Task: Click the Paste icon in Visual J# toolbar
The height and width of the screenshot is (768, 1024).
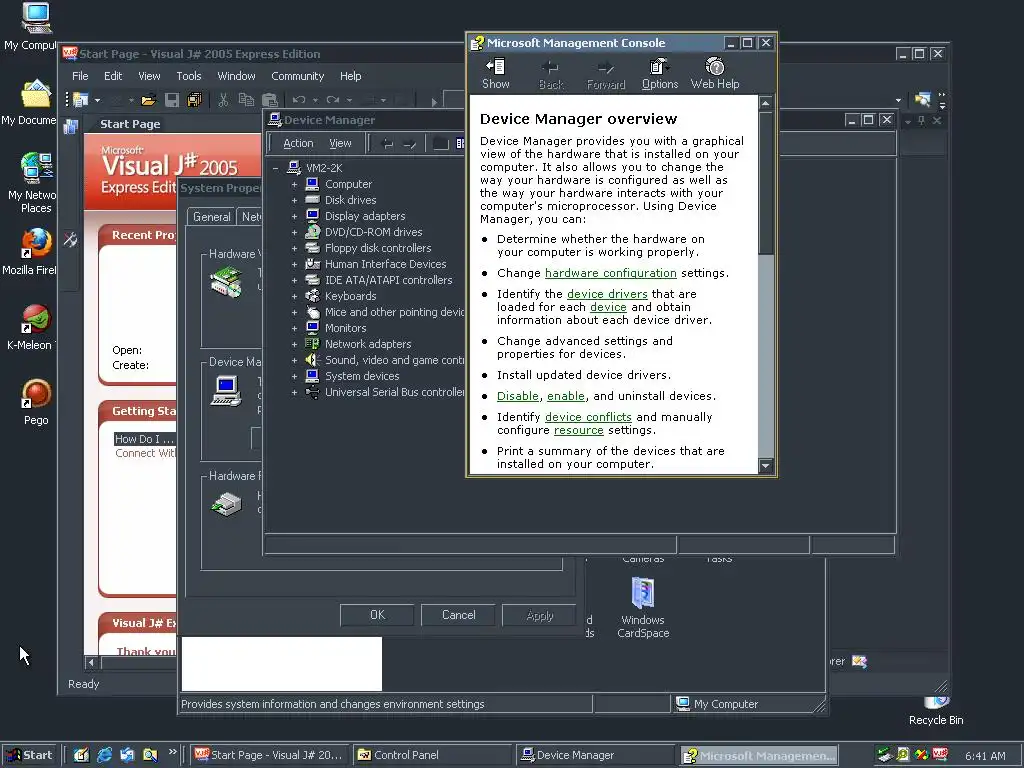Action: (x=270, y=100)
